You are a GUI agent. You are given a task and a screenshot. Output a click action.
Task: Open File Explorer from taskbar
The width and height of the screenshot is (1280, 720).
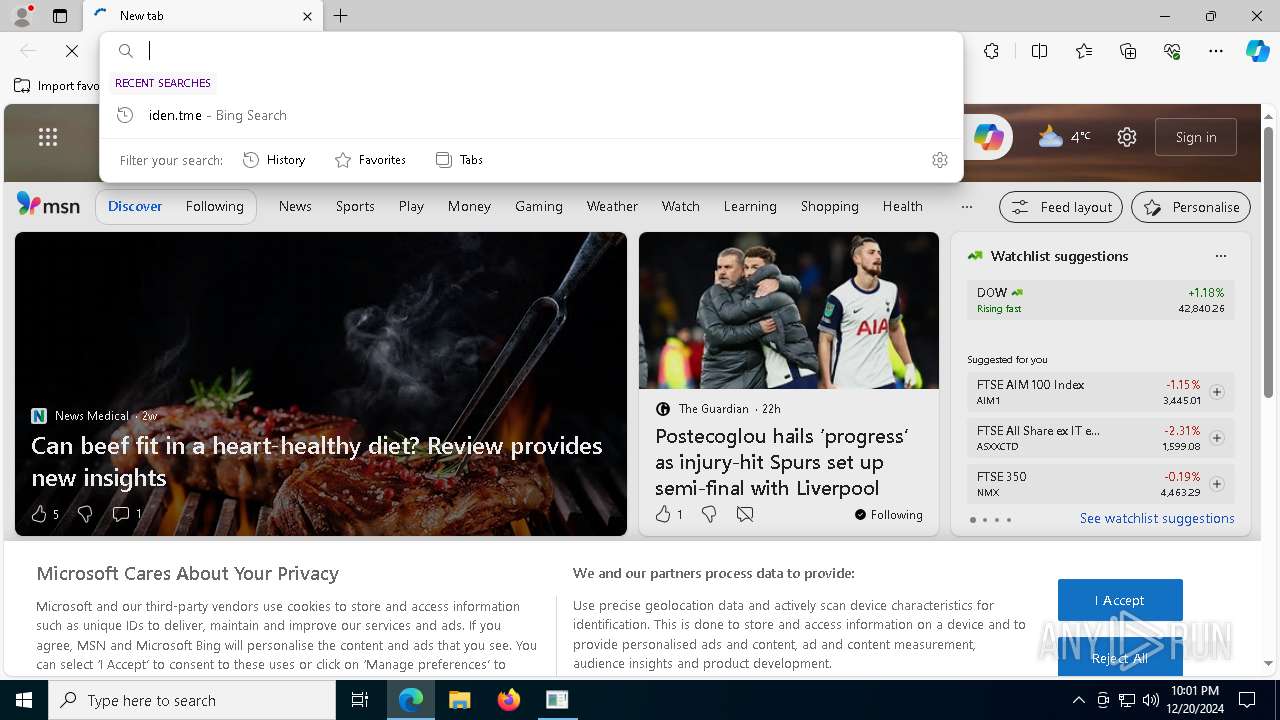[459, 700]
